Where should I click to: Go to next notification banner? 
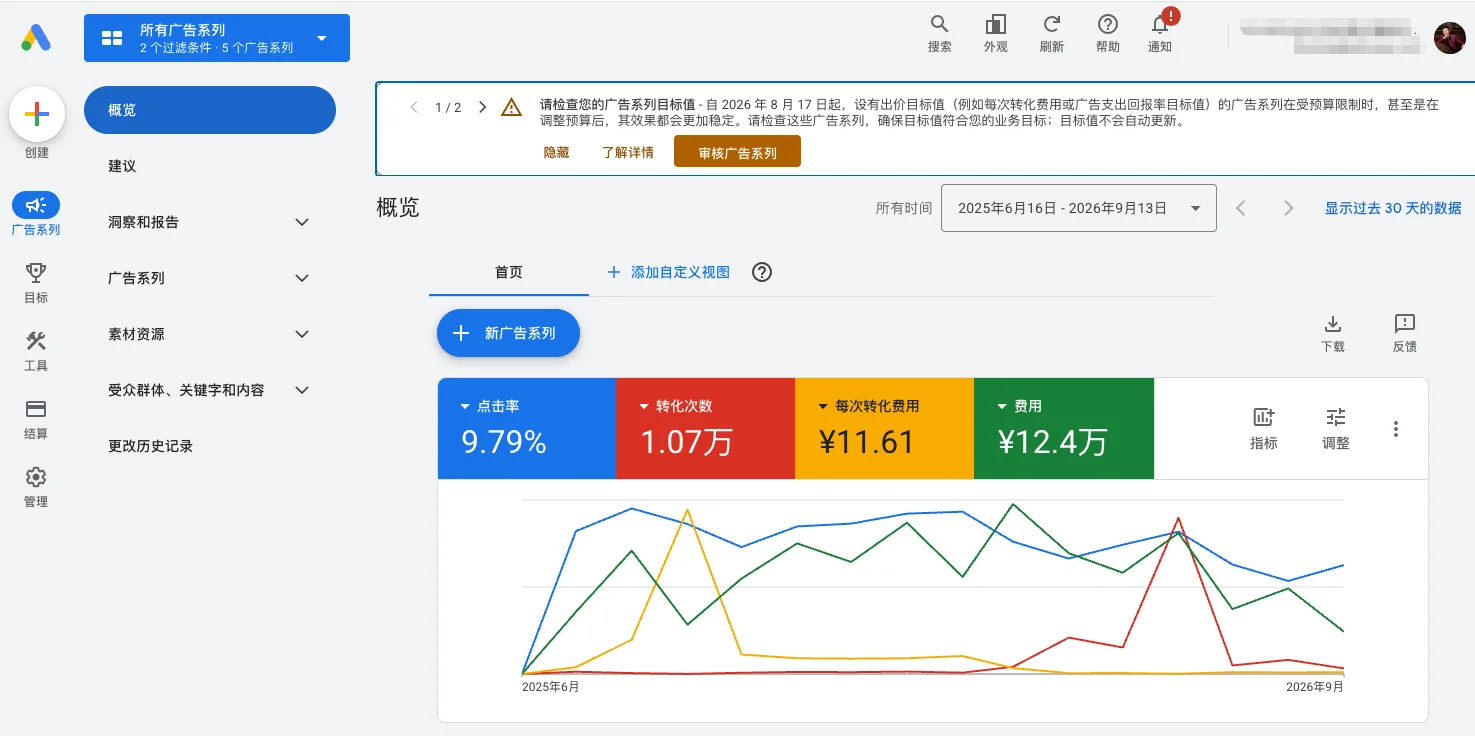point(482,107)
